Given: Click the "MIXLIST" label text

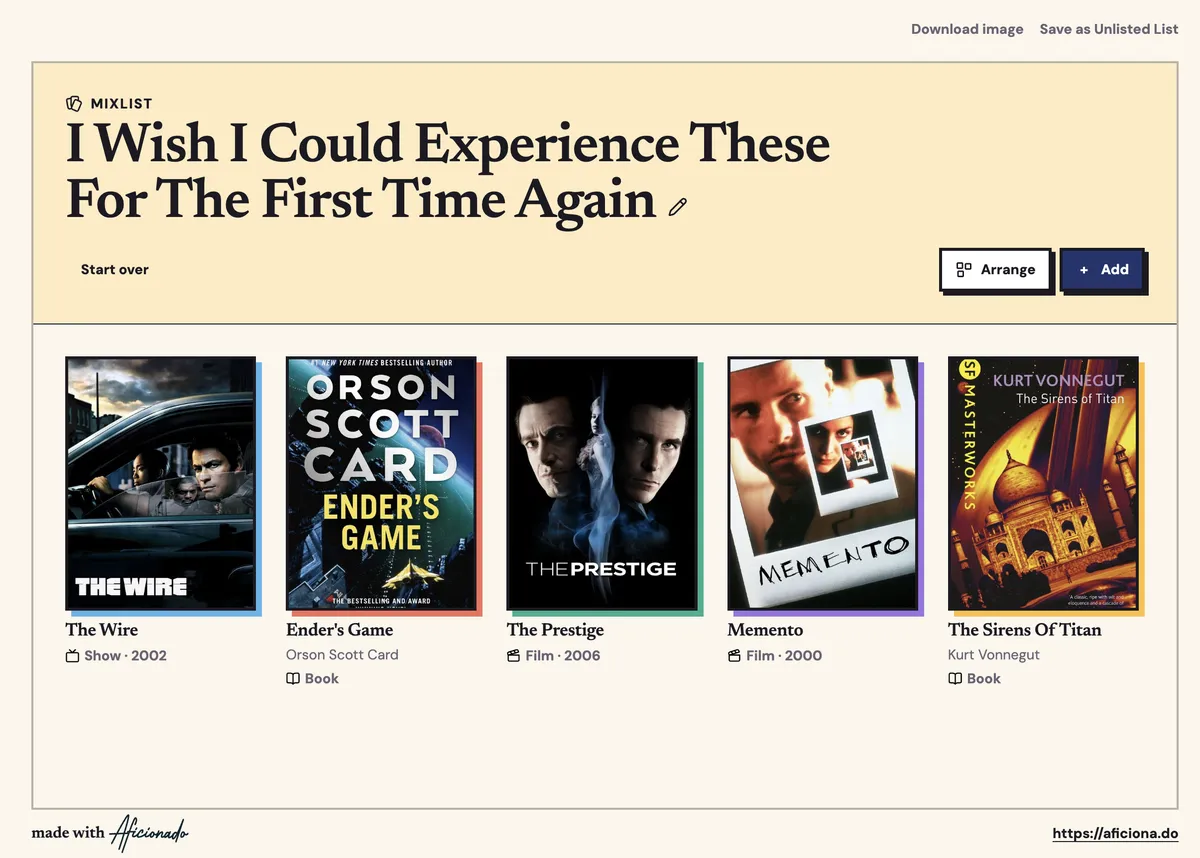Looking at the screenshot, I should click(121, 104).
